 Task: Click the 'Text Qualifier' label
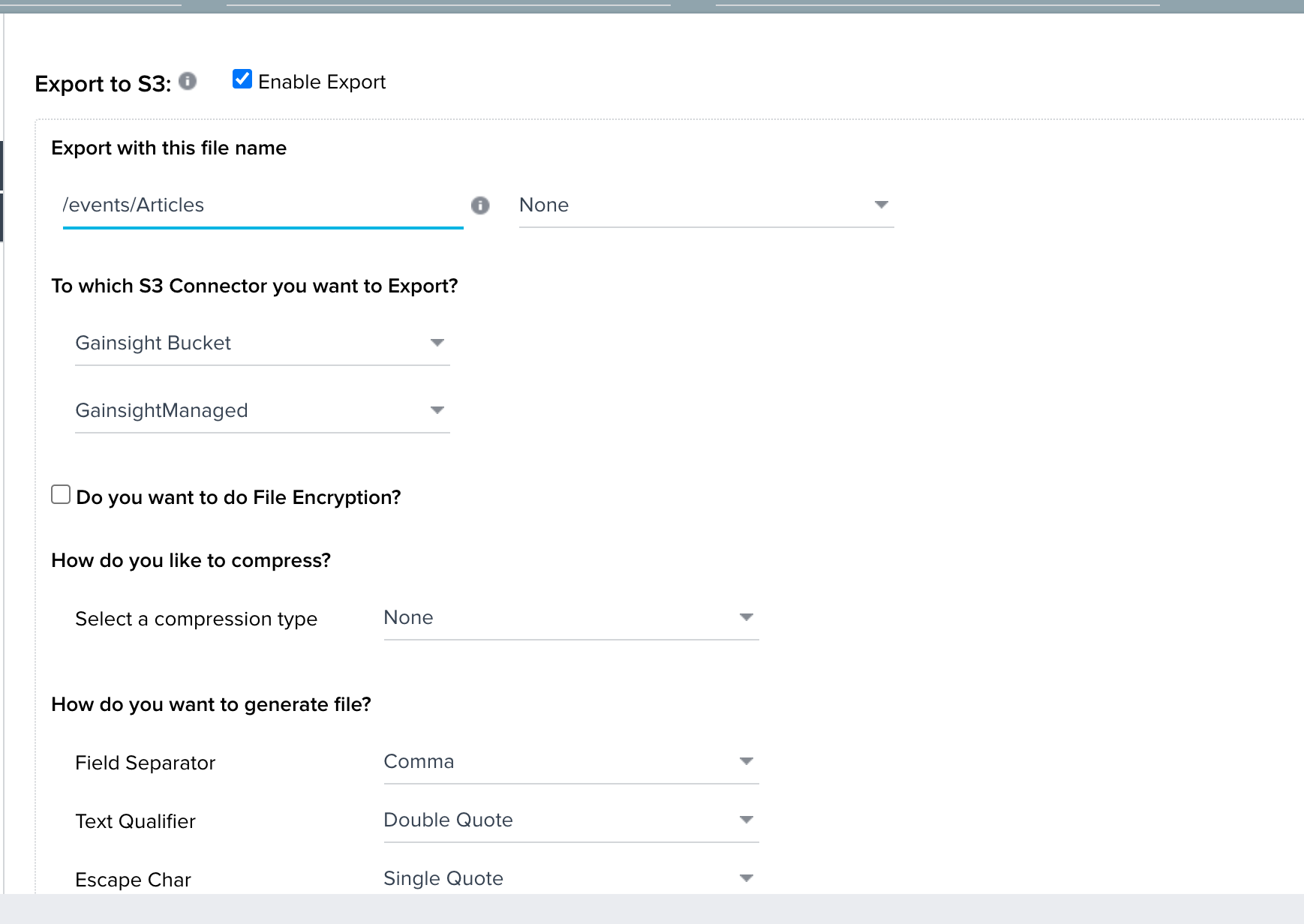tap(135, 821)
